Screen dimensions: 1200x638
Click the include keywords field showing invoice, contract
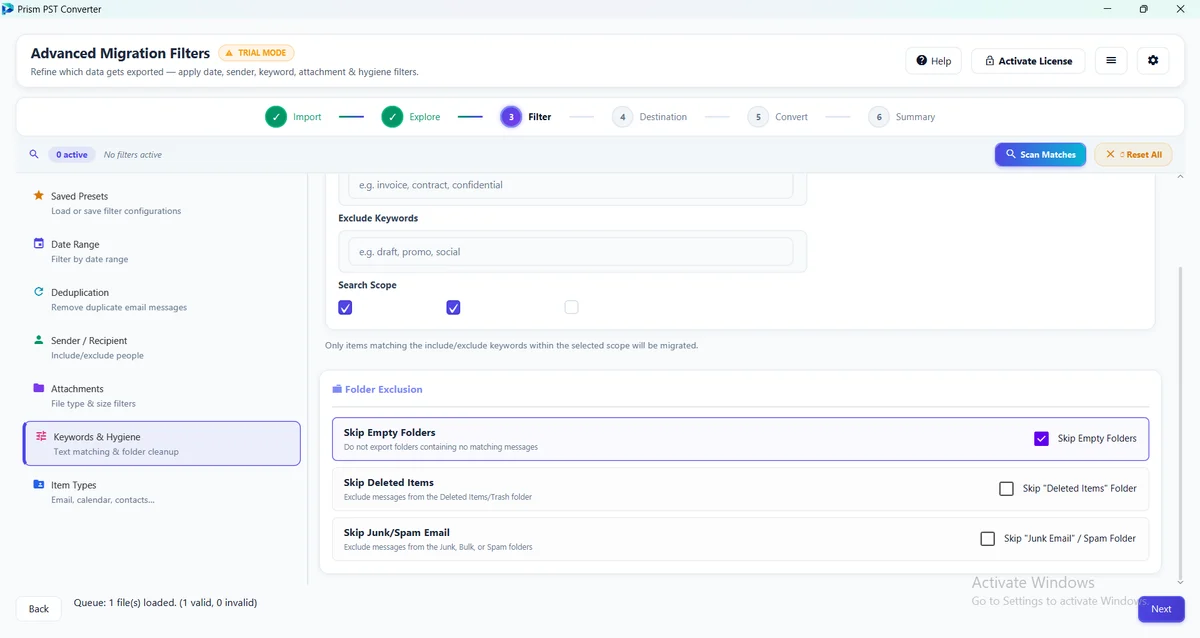(x=570, y=185)
